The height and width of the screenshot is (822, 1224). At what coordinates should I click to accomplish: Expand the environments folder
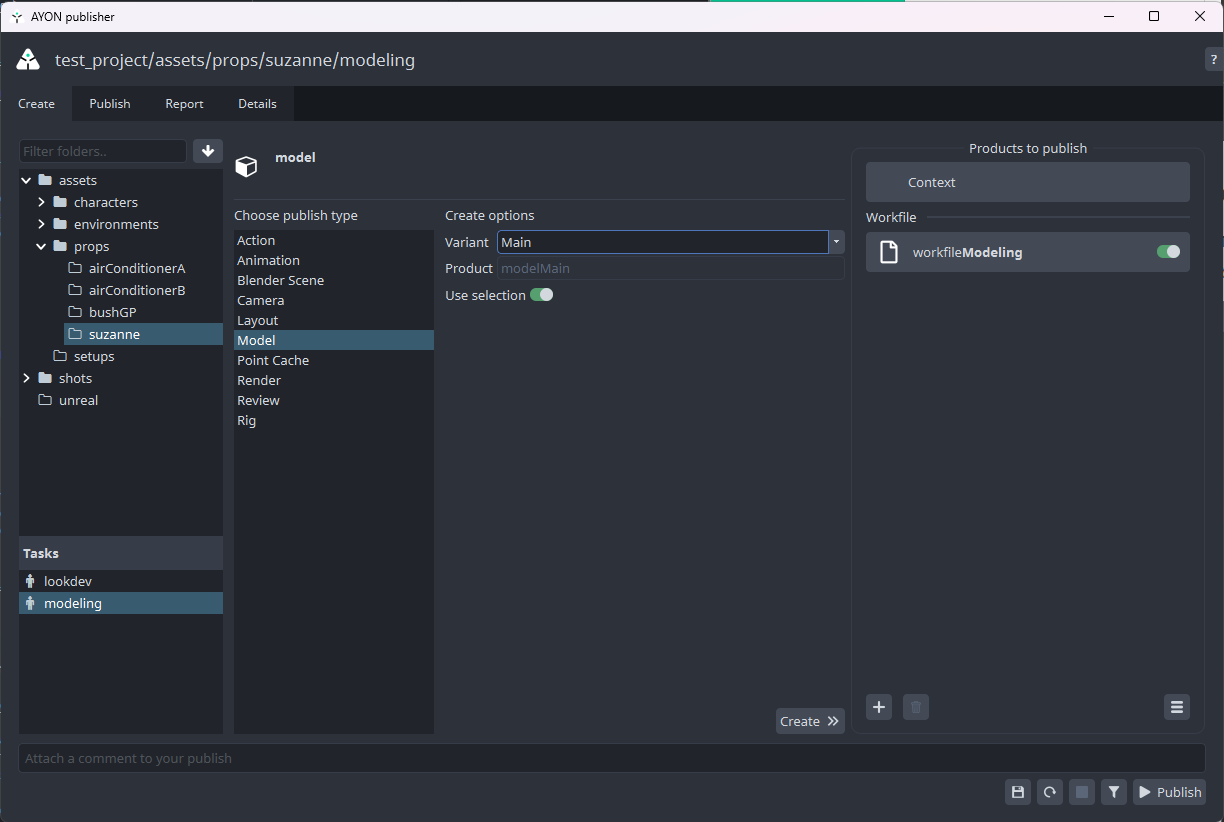click(x=41, y=224)
